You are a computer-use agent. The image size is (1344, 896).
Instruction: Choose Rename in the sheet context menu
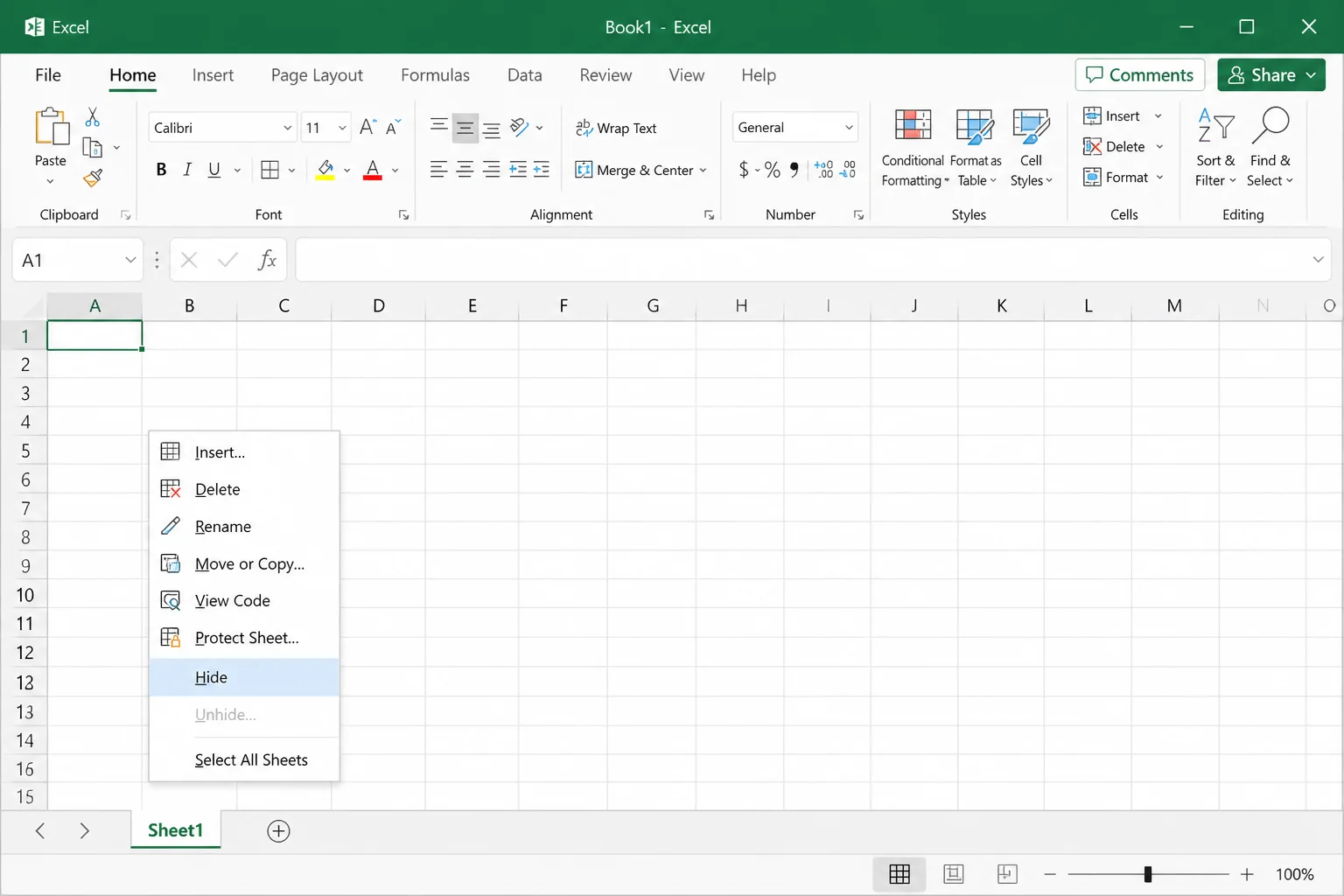tap(244, 527)
